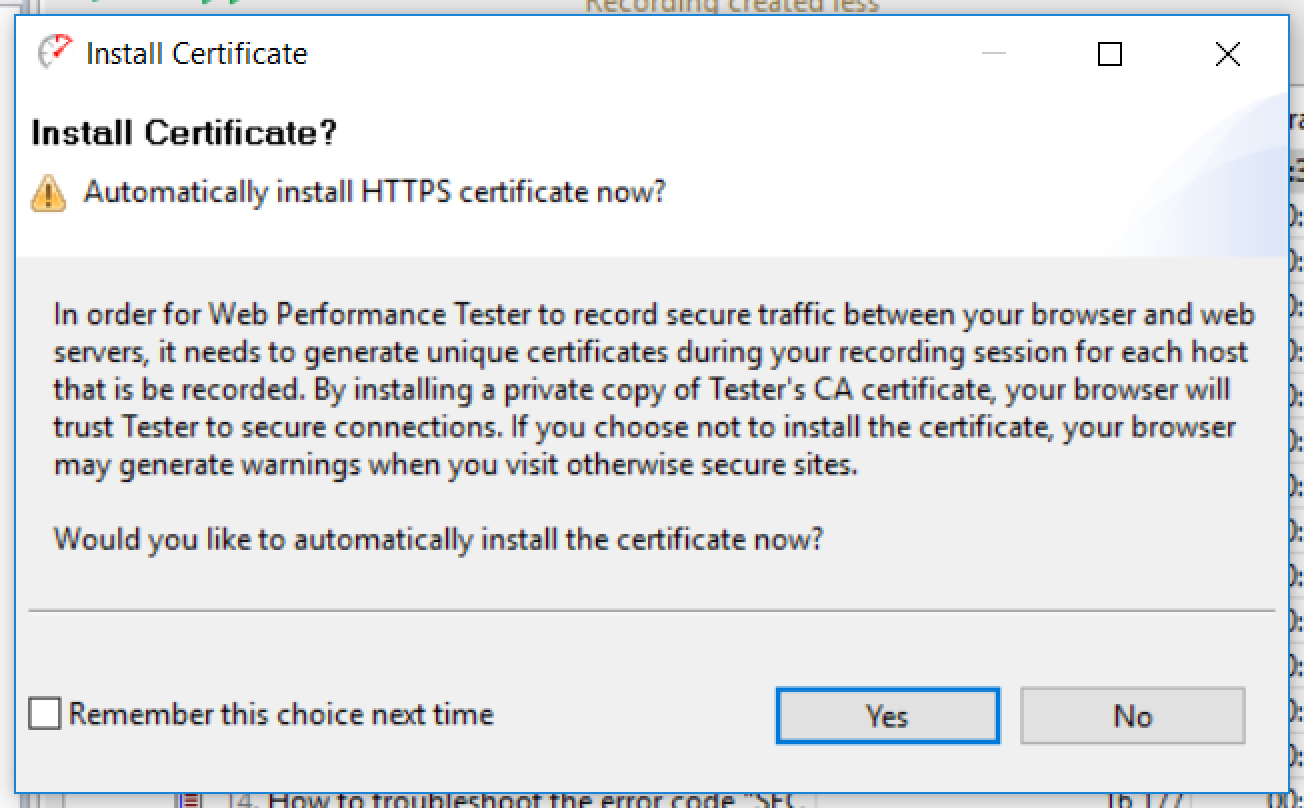Select the 'How to troubleshoot the error code' row
1304x808 pixels.
pos(535,799)
